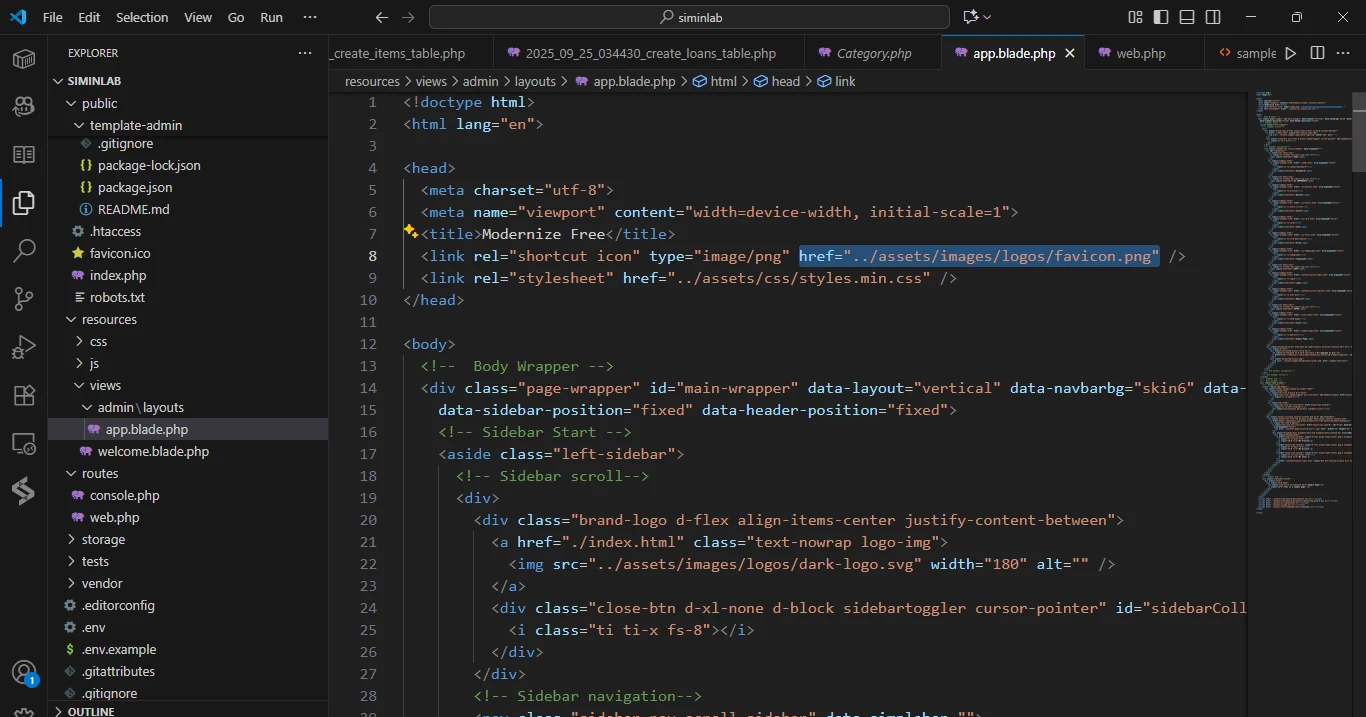The width and height of the screenshot is (1366, 717).
Task: Open the Source Control view
Action: (24, 299)
